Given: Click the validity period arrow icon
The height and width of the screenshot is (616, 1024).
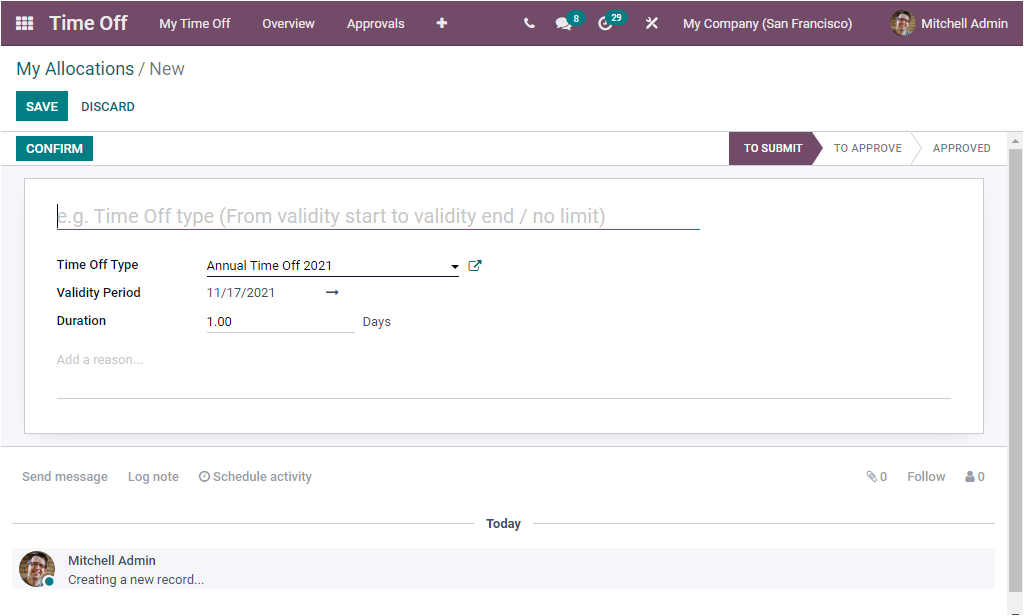Looking at the screenshot, I should (331, 292).
